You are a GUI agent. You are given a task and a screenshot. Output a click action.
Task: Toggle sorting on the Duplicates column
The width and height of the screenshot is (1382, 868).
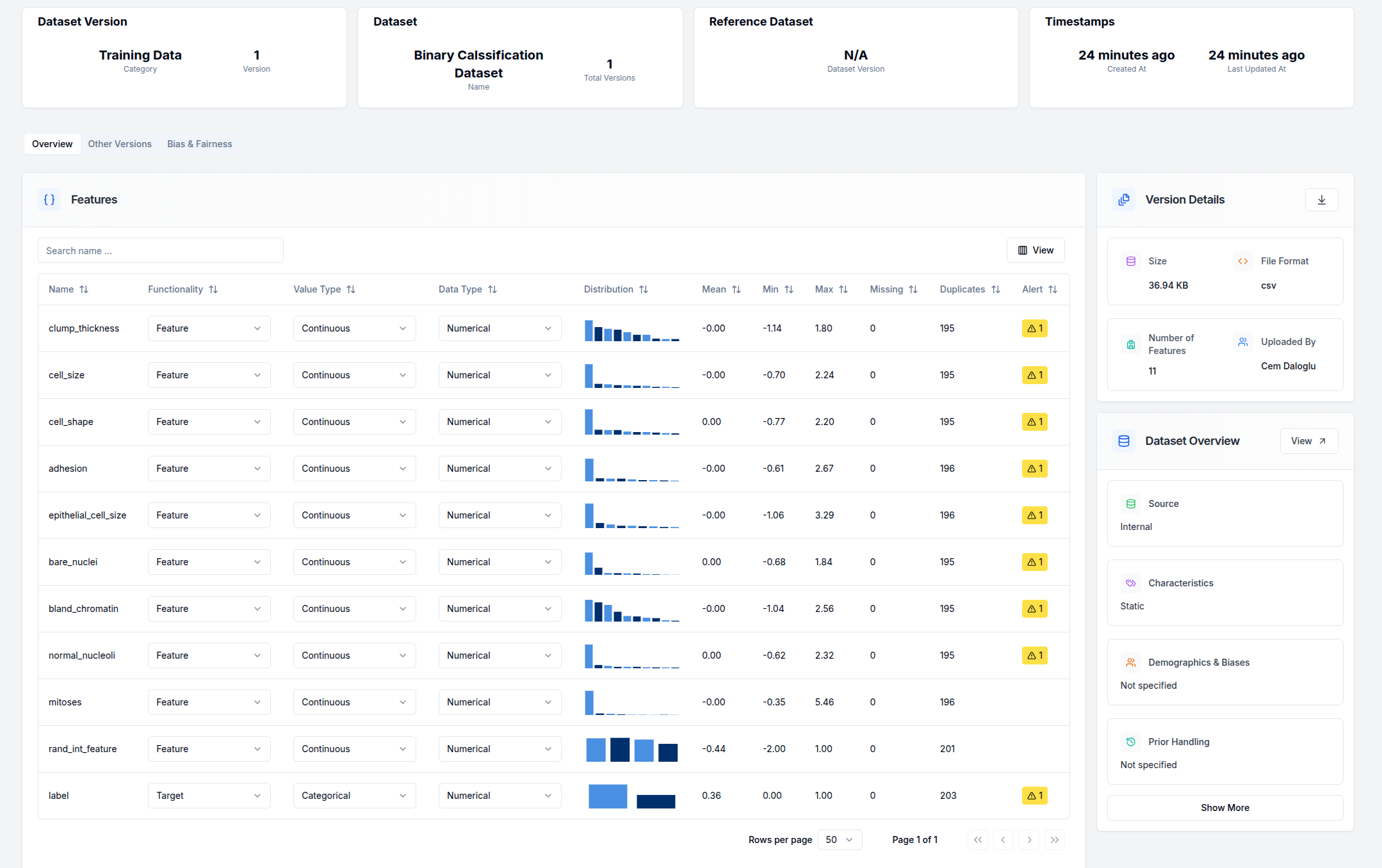[995, 289]
